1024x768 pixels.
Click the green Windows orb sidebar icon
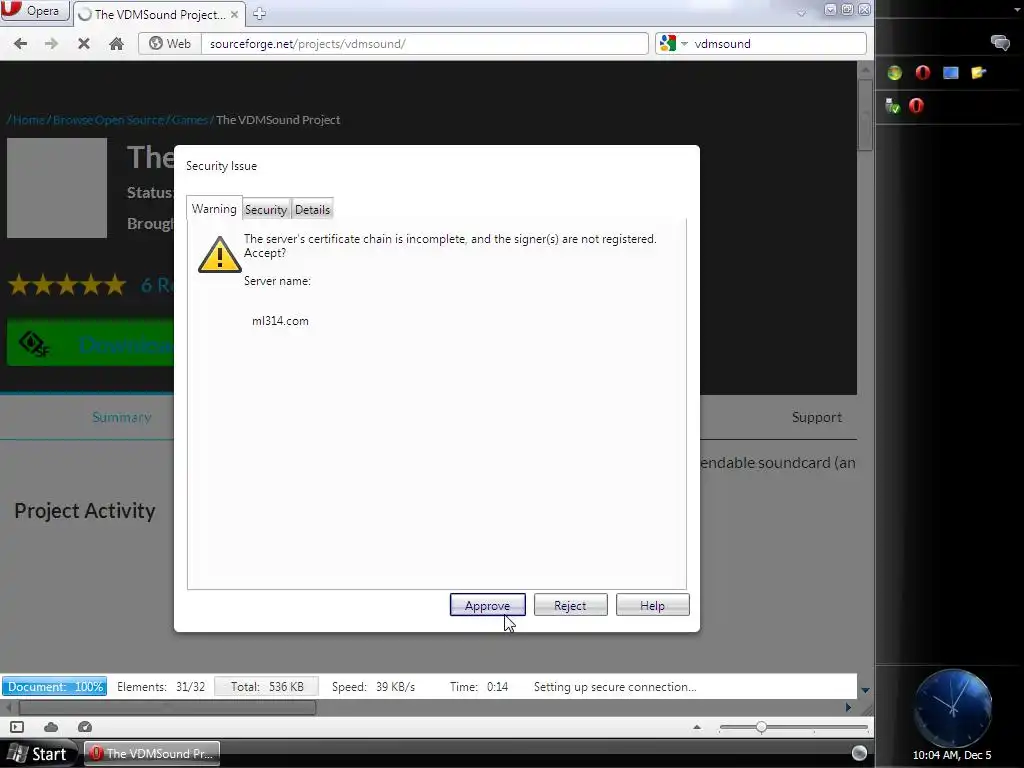coord(895,72)
